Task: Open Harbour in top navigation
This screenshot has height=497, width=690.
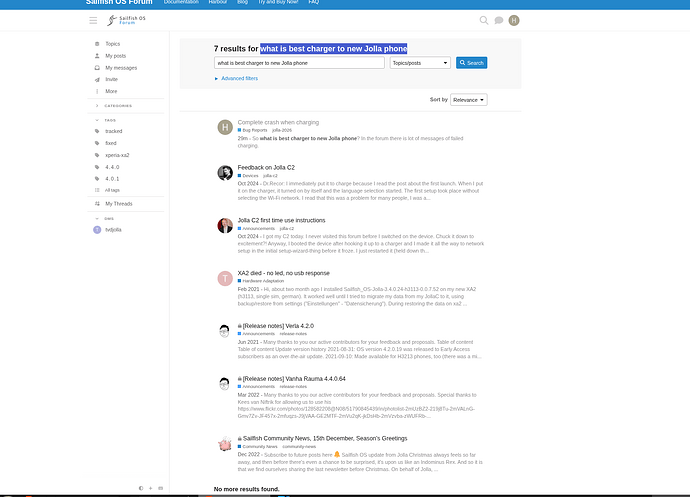Action: (218, 2)
